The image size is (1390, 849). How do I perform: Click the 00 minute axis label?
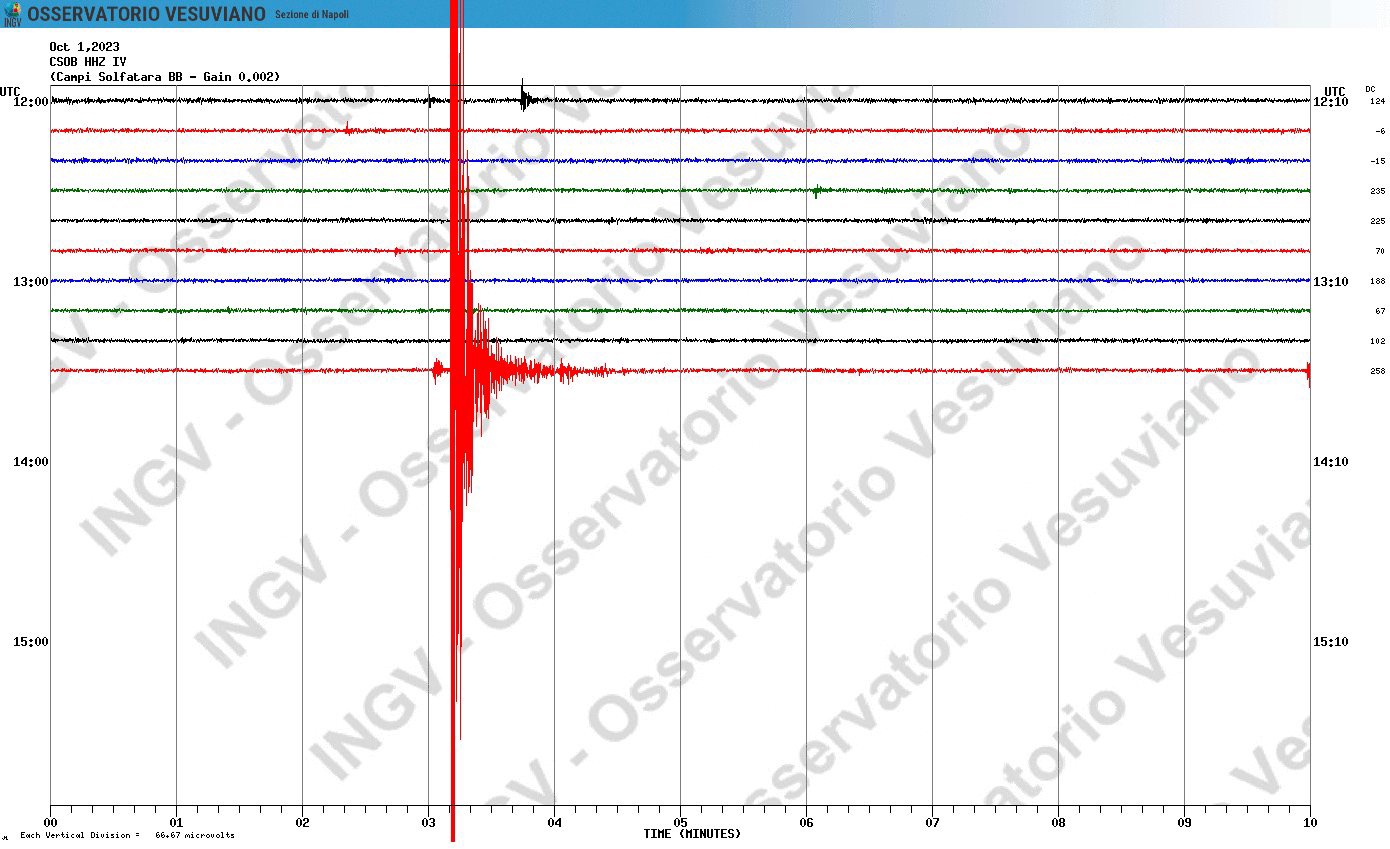(x=51, y=823)
